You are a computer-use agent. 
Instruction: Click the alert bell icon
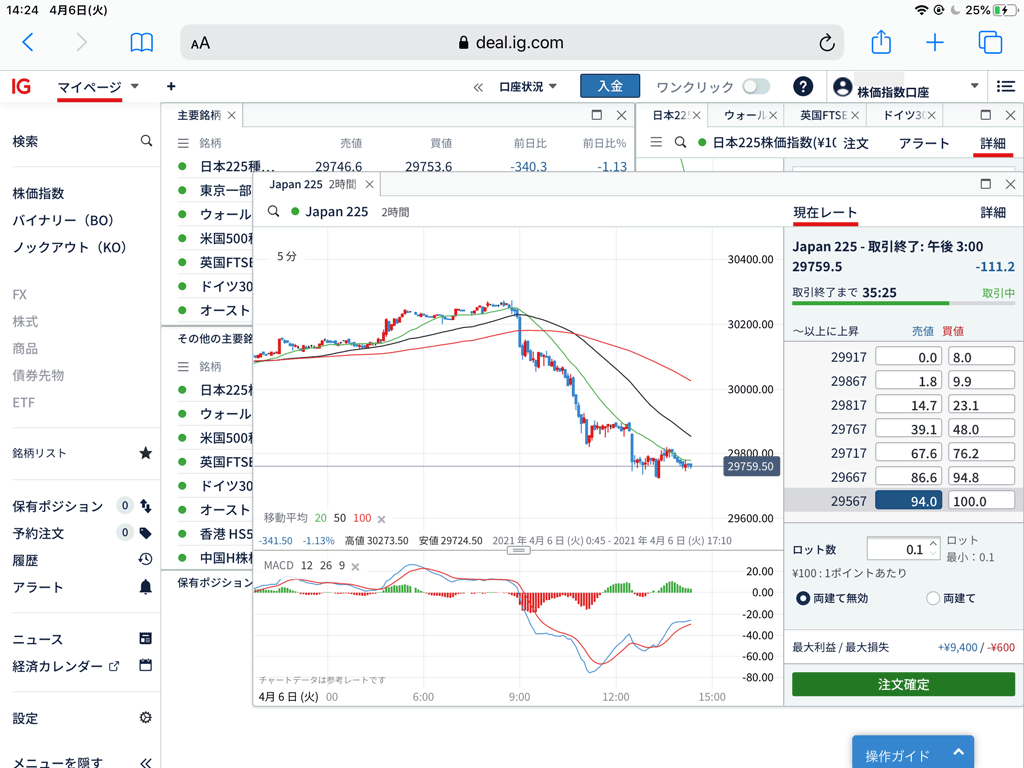coord(146,587)
